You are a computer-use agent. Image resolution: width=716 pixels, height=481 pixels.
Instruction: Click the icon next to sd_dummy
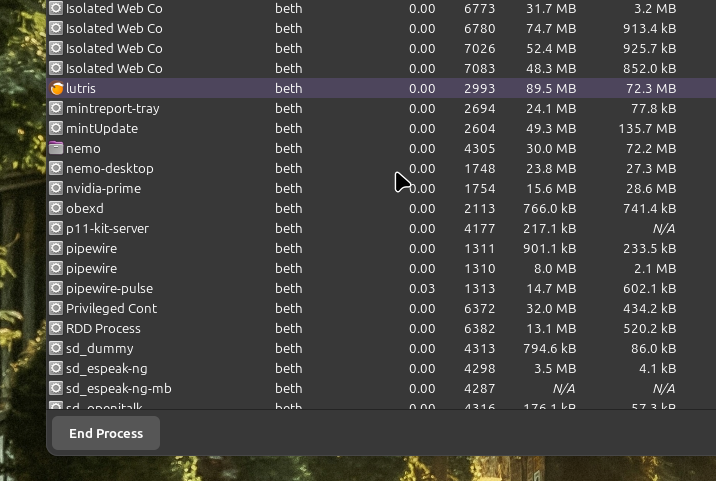point(57,348)
